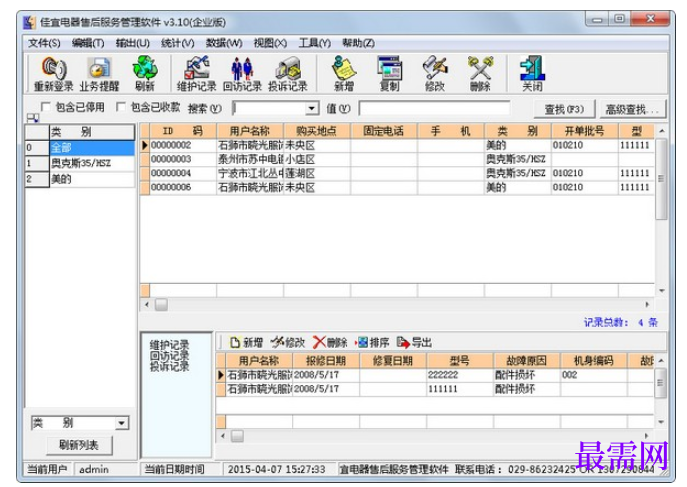Viewport: 687px width, 487px height.
Task: Select 回访记录 in lower left list
Action: coord(169,355)
